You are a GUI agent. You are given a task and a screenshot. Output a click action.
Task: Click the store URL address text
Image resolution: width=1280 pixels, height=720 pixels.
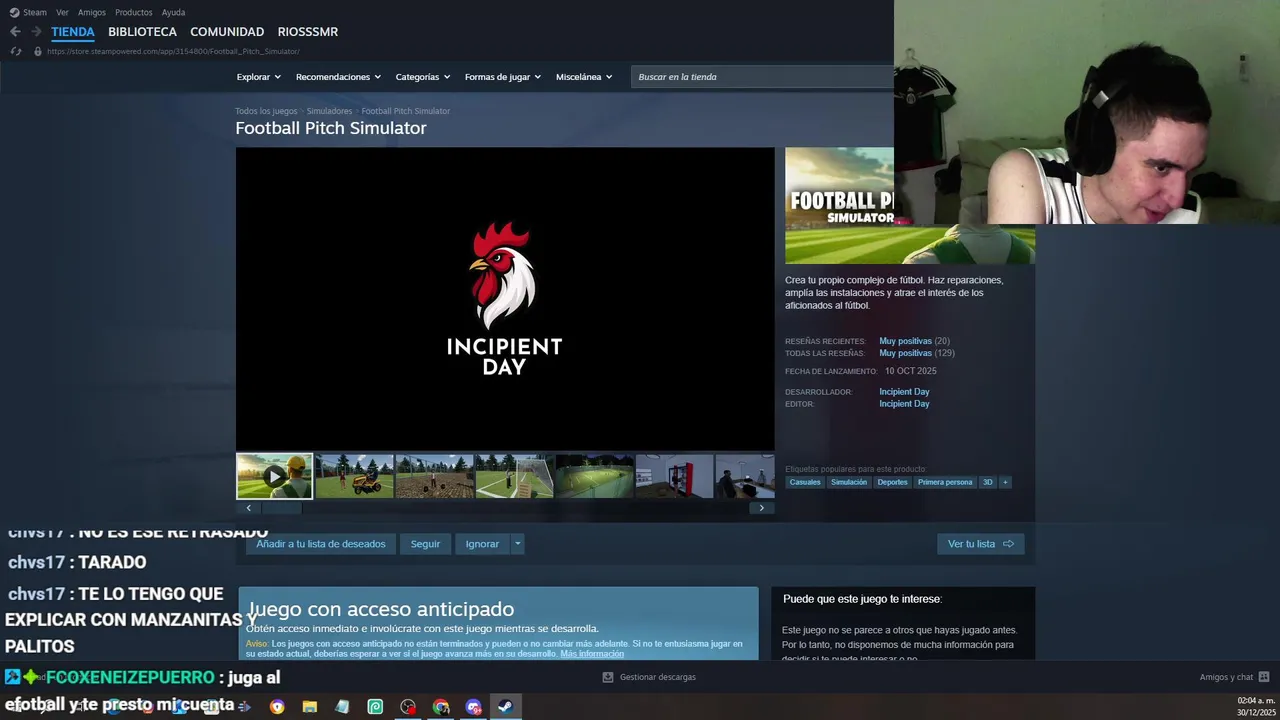[x=173, y=51]
